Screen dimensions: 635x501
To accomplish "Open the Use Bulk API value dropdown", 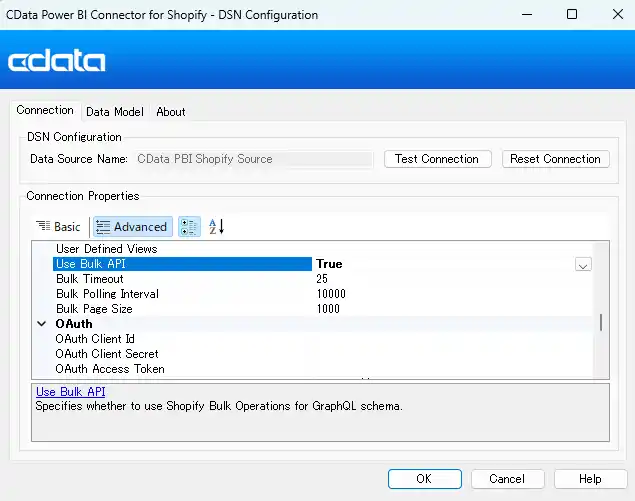I will pos(583,264).
